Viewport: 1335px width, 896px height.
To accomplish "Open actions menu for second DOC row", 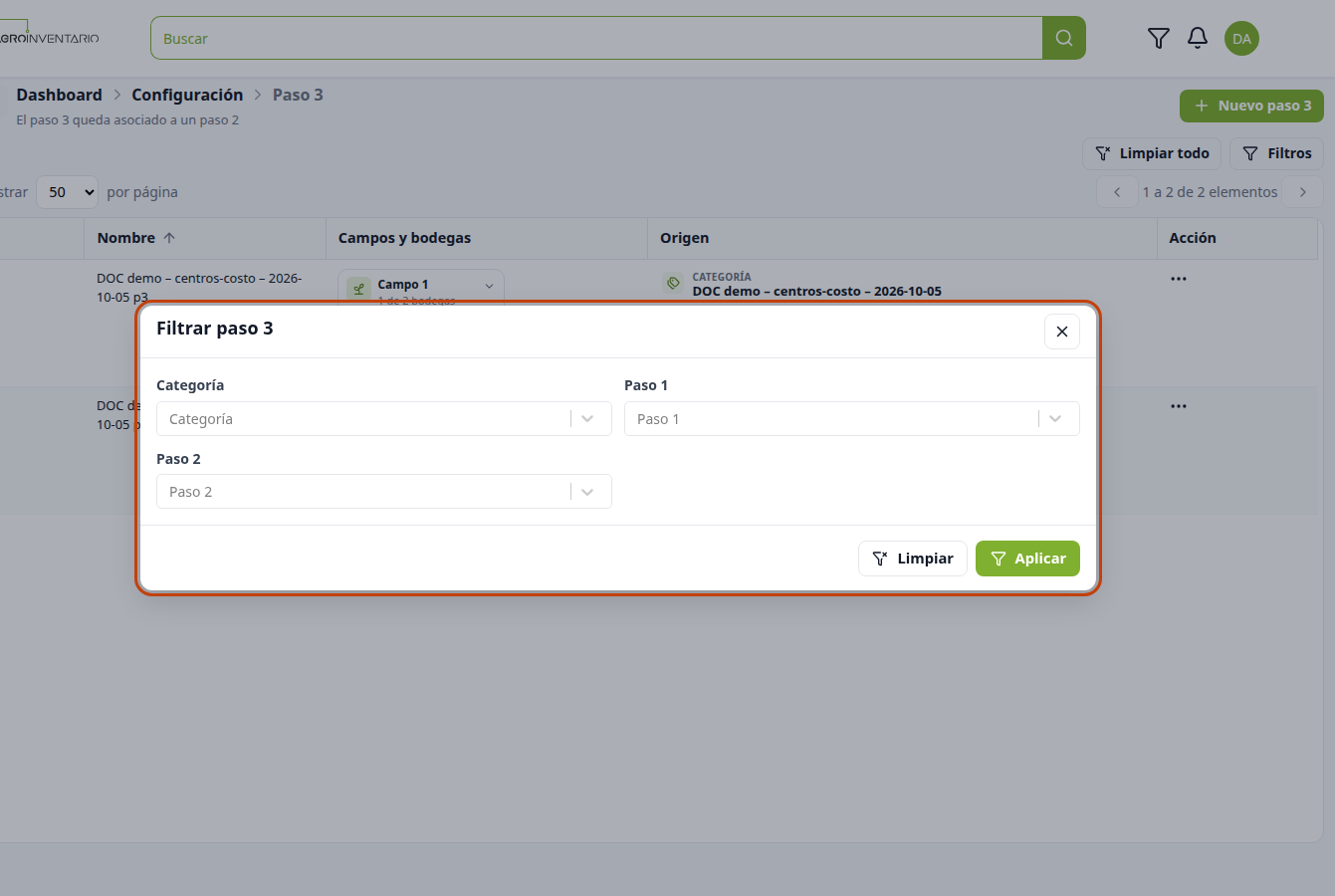I will click(1179, 406).
